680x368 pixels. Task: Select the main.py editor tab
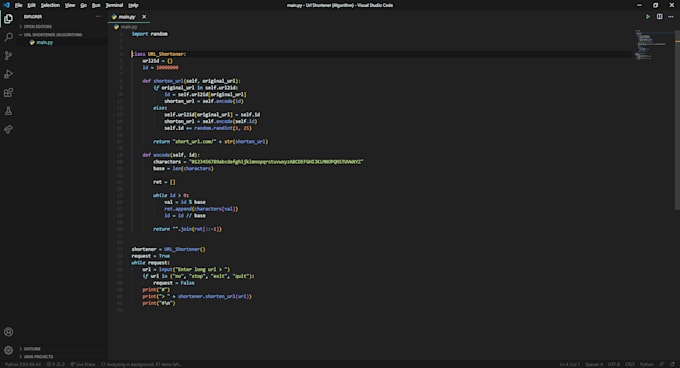click(x=128, y=16)
